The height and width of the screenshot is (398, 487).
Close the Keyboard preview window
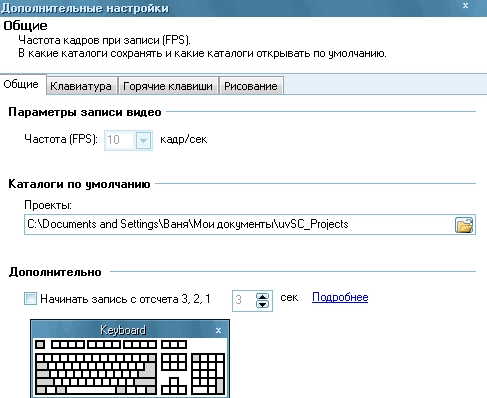click(x=218, y=330)
